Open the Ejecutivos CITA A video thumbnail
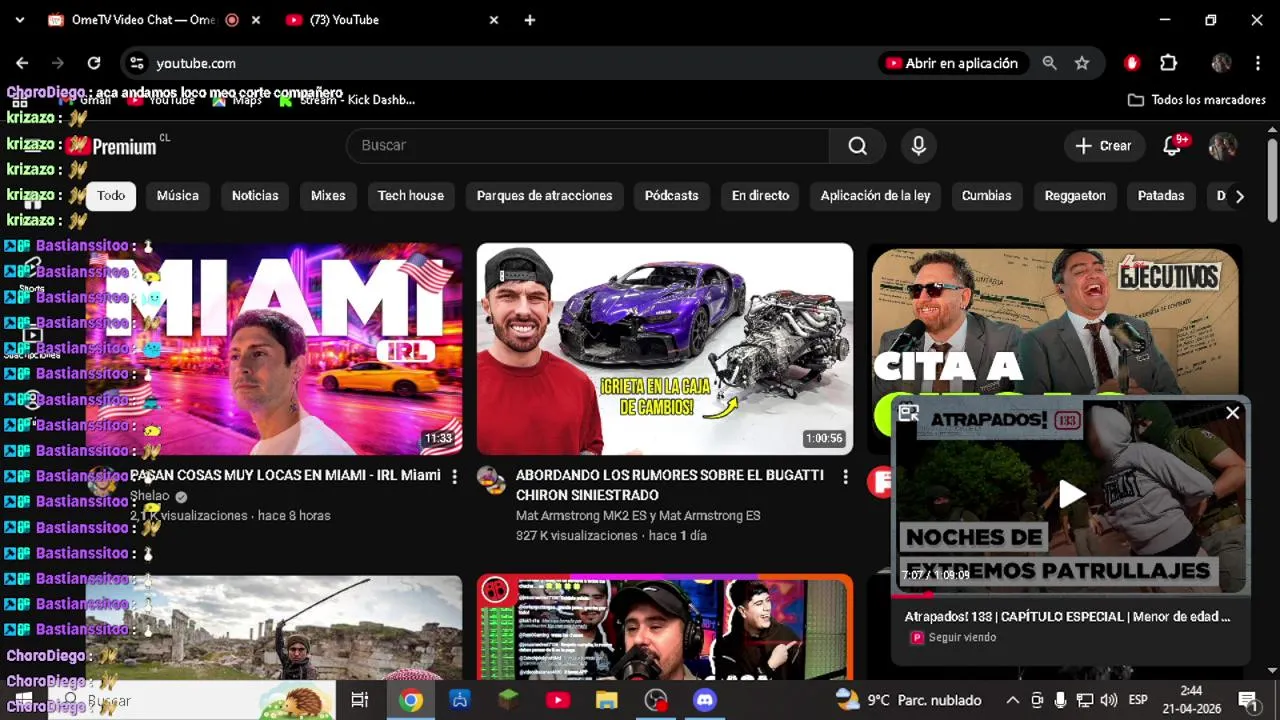Viewport: 1280px width, 720px height. click(x=1055, y=322)
